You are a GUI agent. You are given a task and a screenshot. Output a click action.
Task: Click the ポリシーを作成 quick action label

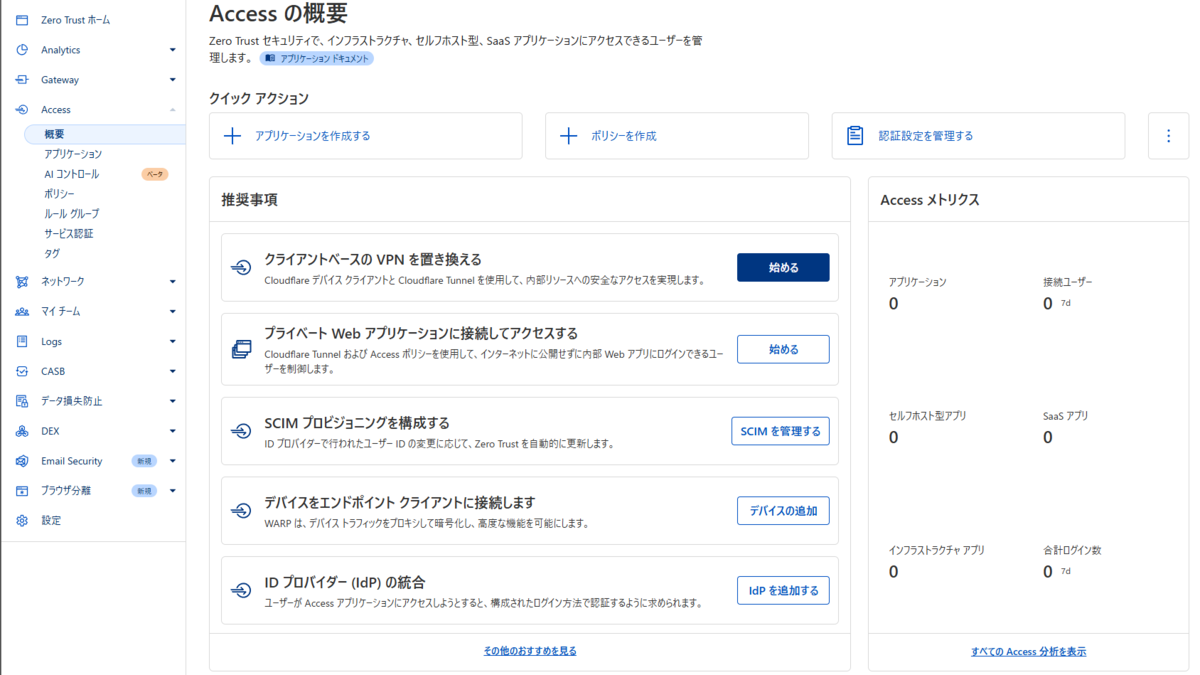pos(623,136)
